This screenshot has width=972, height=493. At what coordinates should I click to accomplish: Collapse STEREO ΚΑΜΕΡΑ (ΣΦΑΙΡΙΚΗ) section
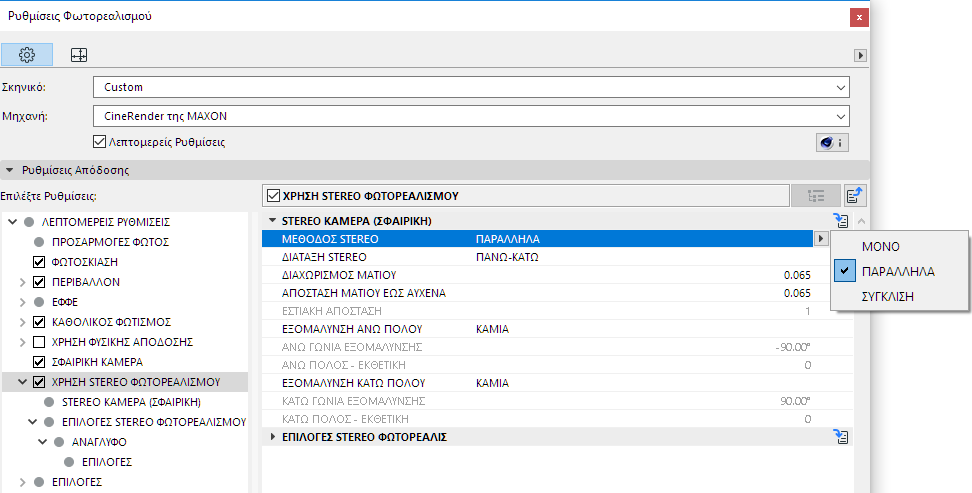[272, 221]
